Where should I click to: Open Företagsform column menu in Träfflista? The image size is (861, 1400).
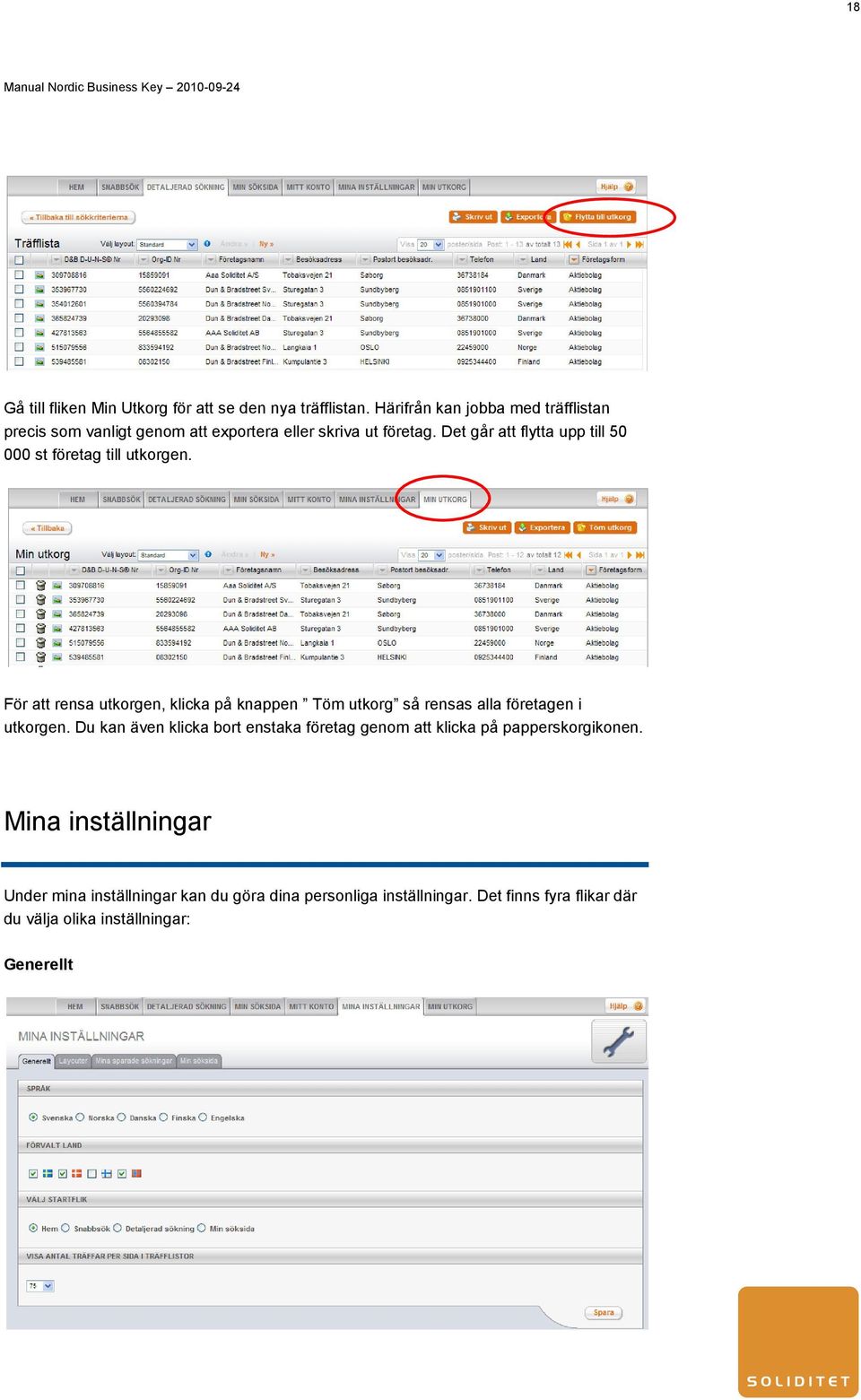tap(574, 260)
